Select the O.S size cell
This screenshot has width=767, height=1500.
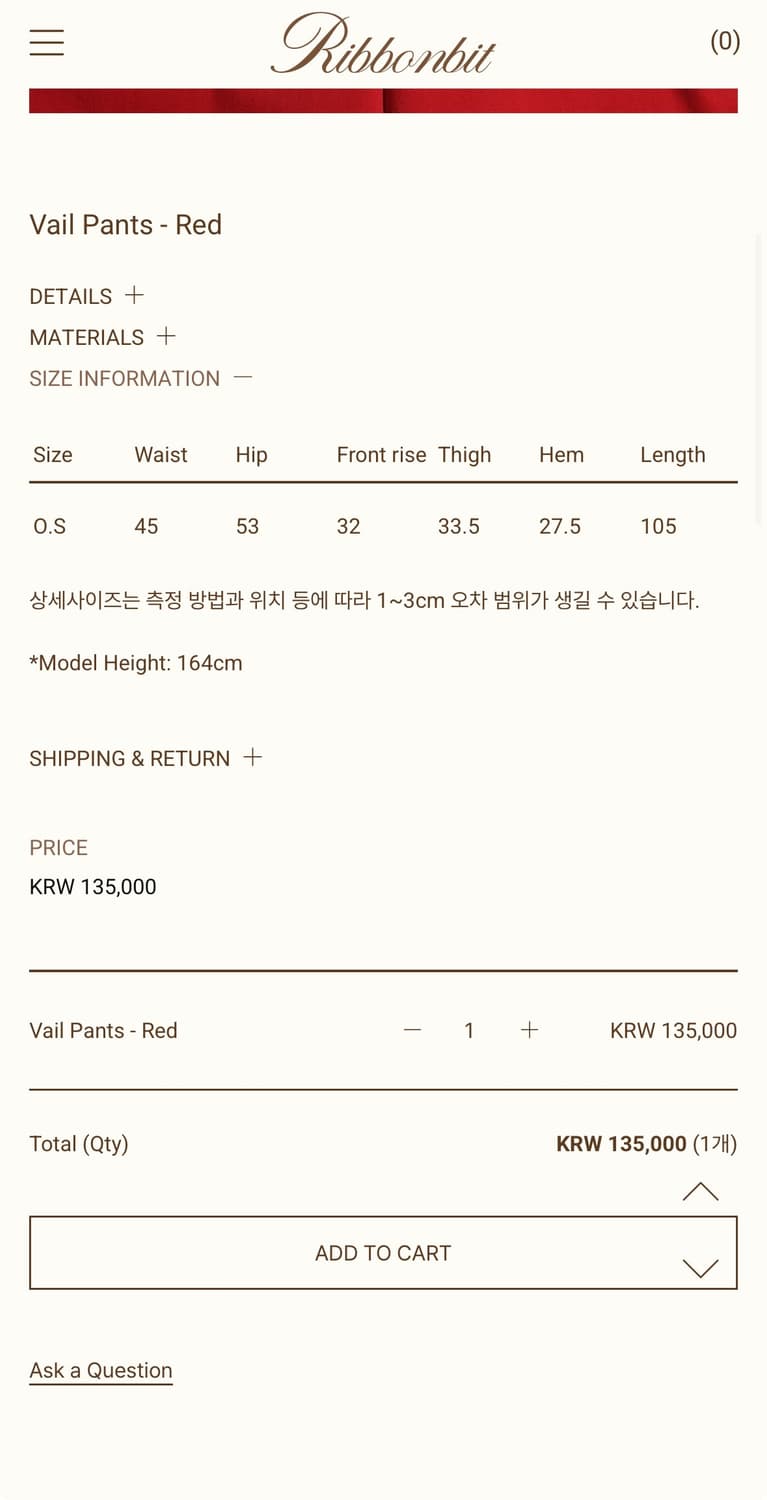[50, 526]
